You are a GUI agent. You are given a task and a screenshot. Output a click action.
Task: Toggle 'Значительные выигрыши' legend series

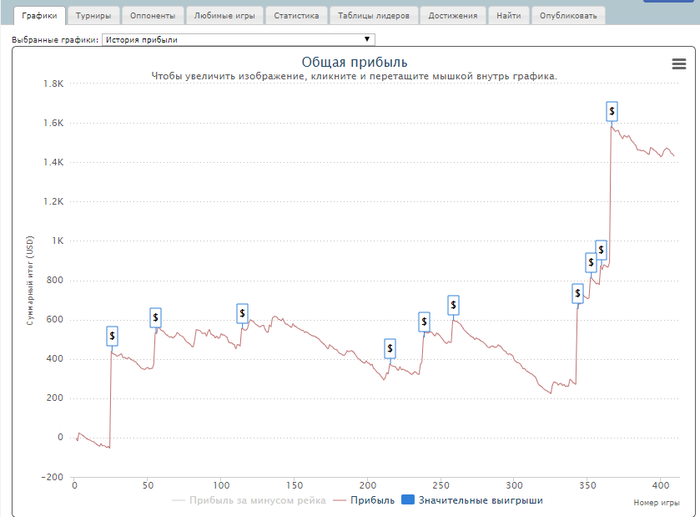click(472, 500)
